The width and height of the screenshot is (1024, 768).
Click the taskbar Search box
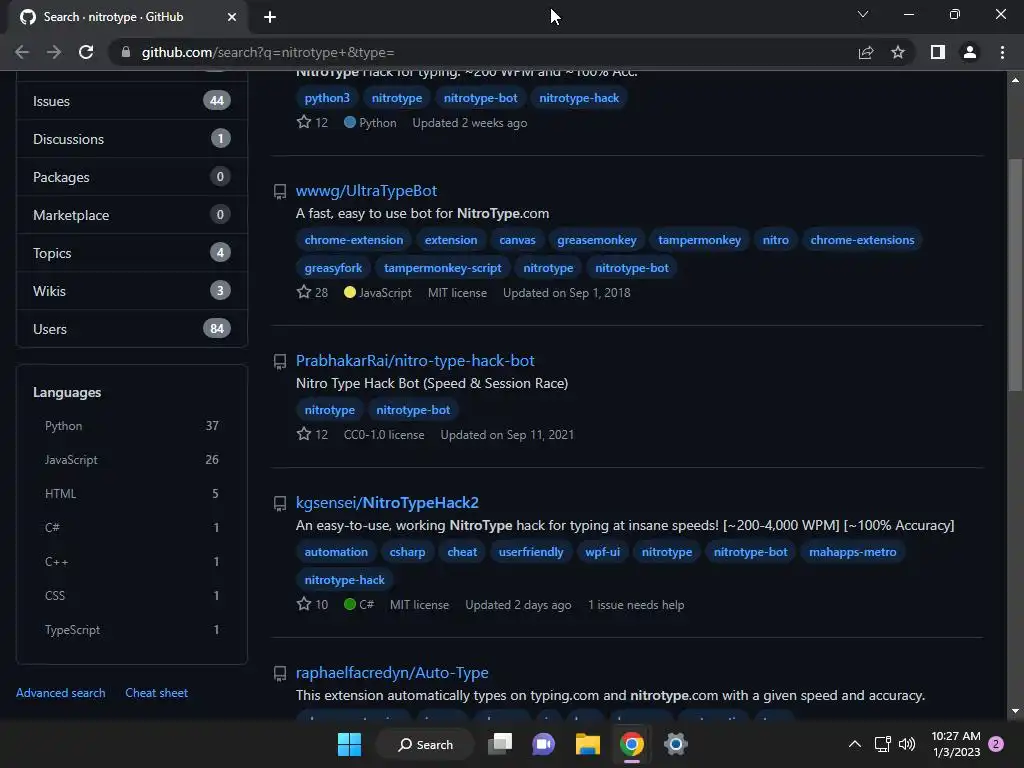(x=426, y=744)
